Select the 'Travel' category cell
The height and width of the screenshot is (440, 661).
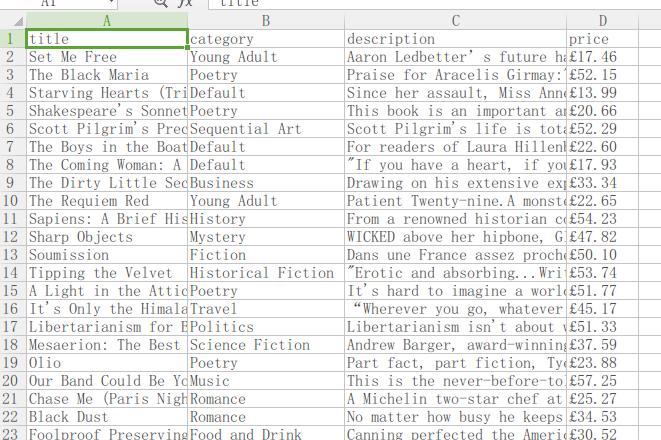(x=266, y=309)
